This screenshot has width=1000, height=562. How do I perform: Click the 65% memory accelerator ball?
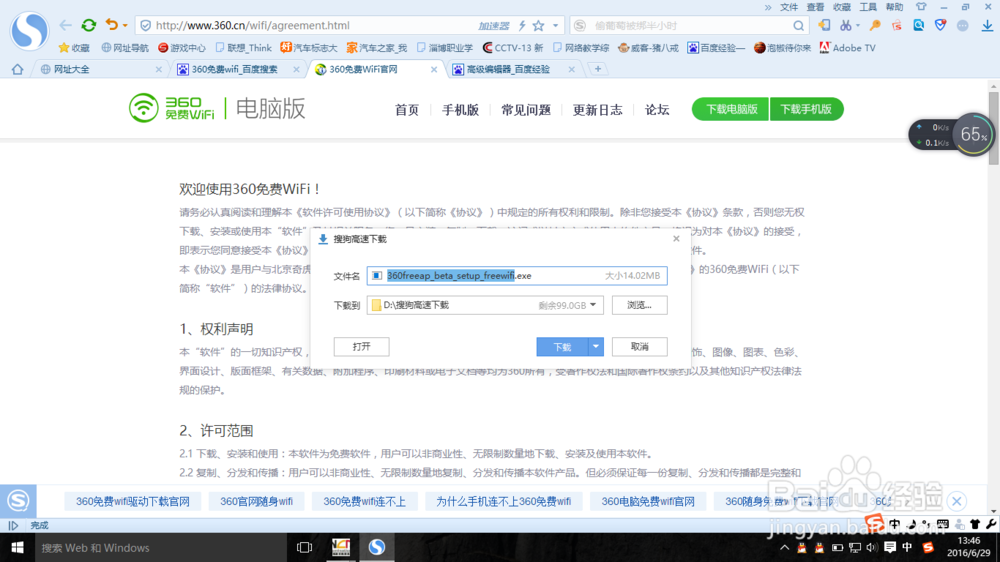pyautogui.click(x=973, y=134)
